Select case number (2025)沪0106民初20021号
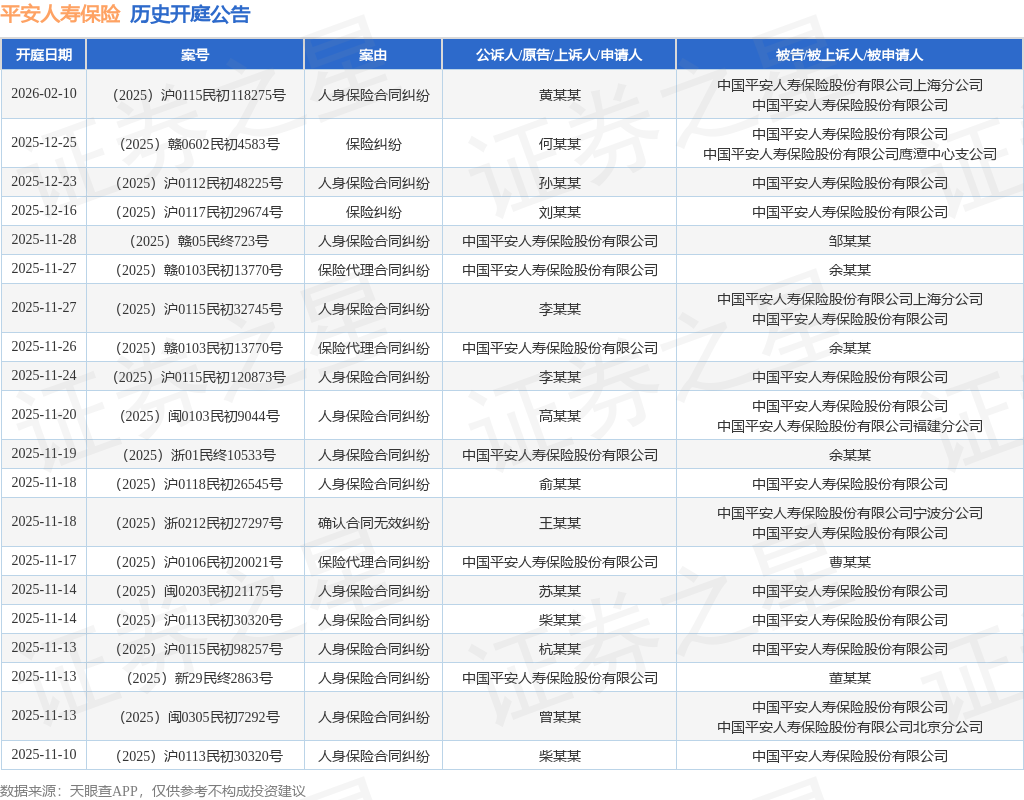Screen dimensions: 1024x800 [x=199, y=562]
